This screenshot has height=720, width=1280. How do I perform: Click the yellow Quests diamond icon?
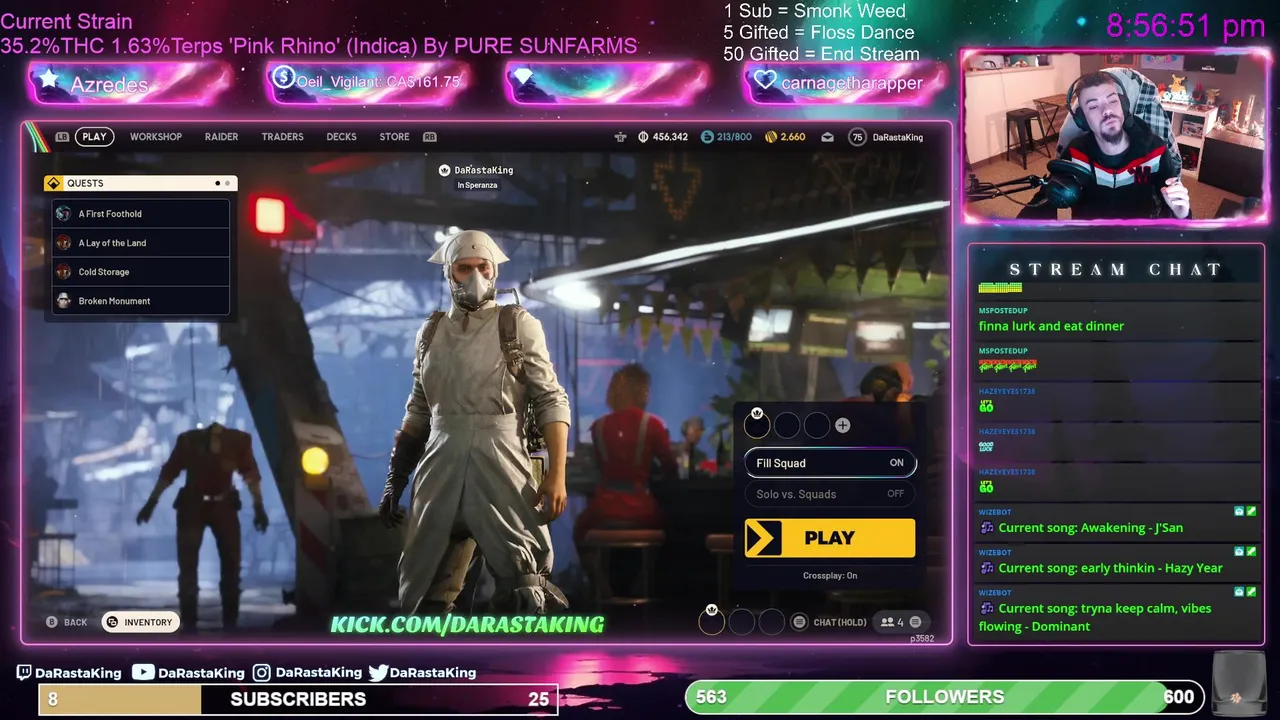point(54,183)
